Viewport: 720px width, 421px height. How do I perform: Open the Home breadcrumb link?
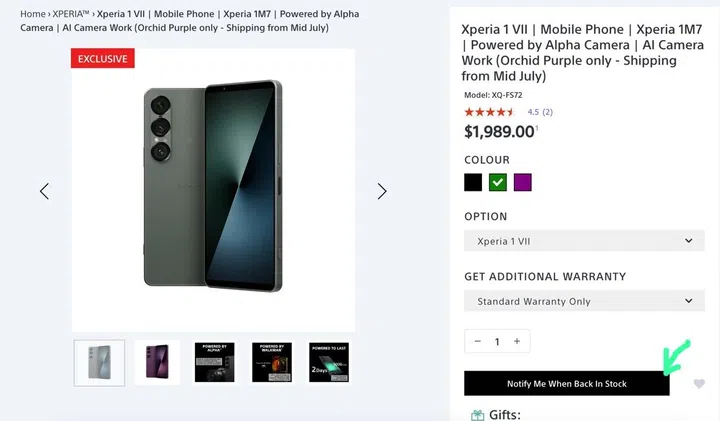point(33,15)
